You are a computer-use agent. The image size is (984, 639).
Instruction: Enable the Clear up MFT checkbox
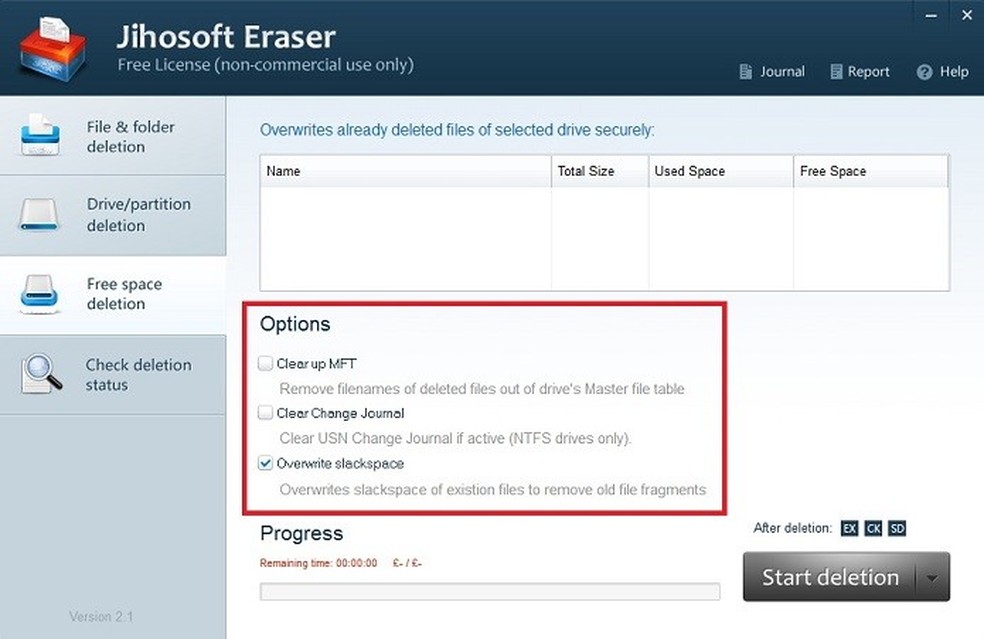265,363
